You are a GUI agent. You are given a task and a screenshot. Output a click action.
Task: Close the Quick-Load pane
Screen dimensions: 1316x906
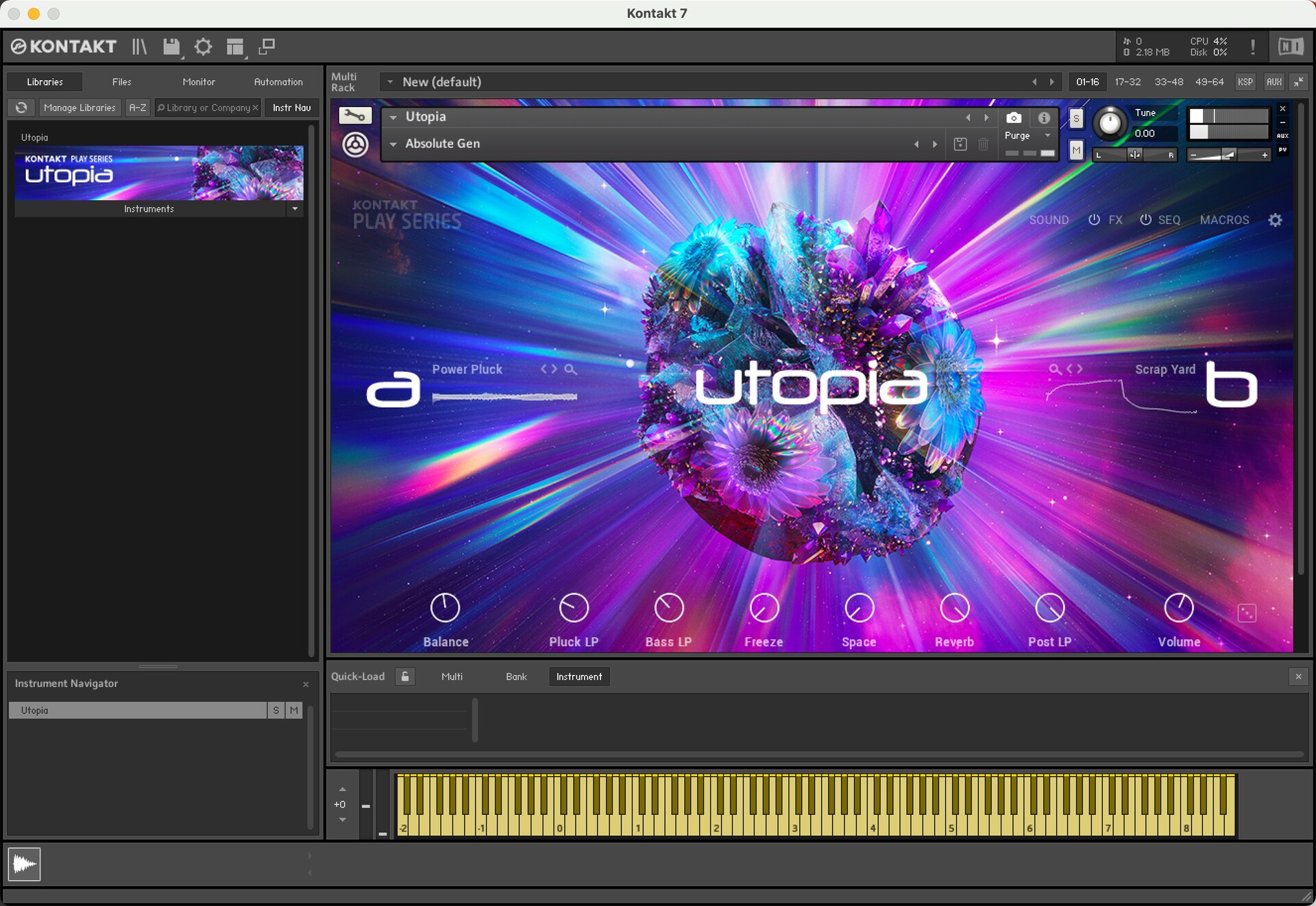[1298, 676]
